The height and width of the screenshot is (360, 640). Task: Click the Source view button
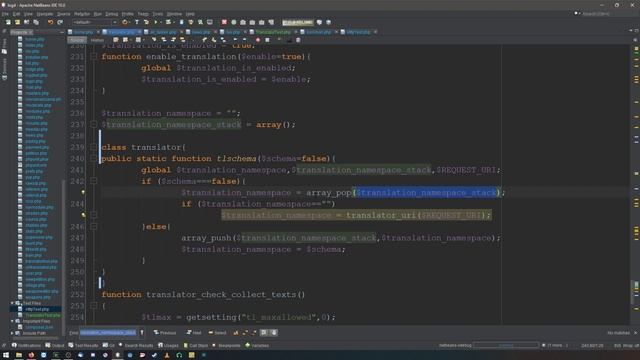(77, 40)
